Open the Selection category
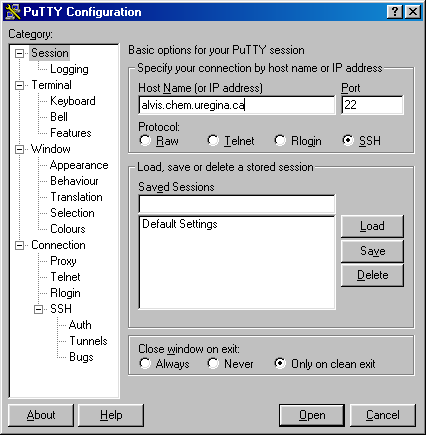 [72, 213]
